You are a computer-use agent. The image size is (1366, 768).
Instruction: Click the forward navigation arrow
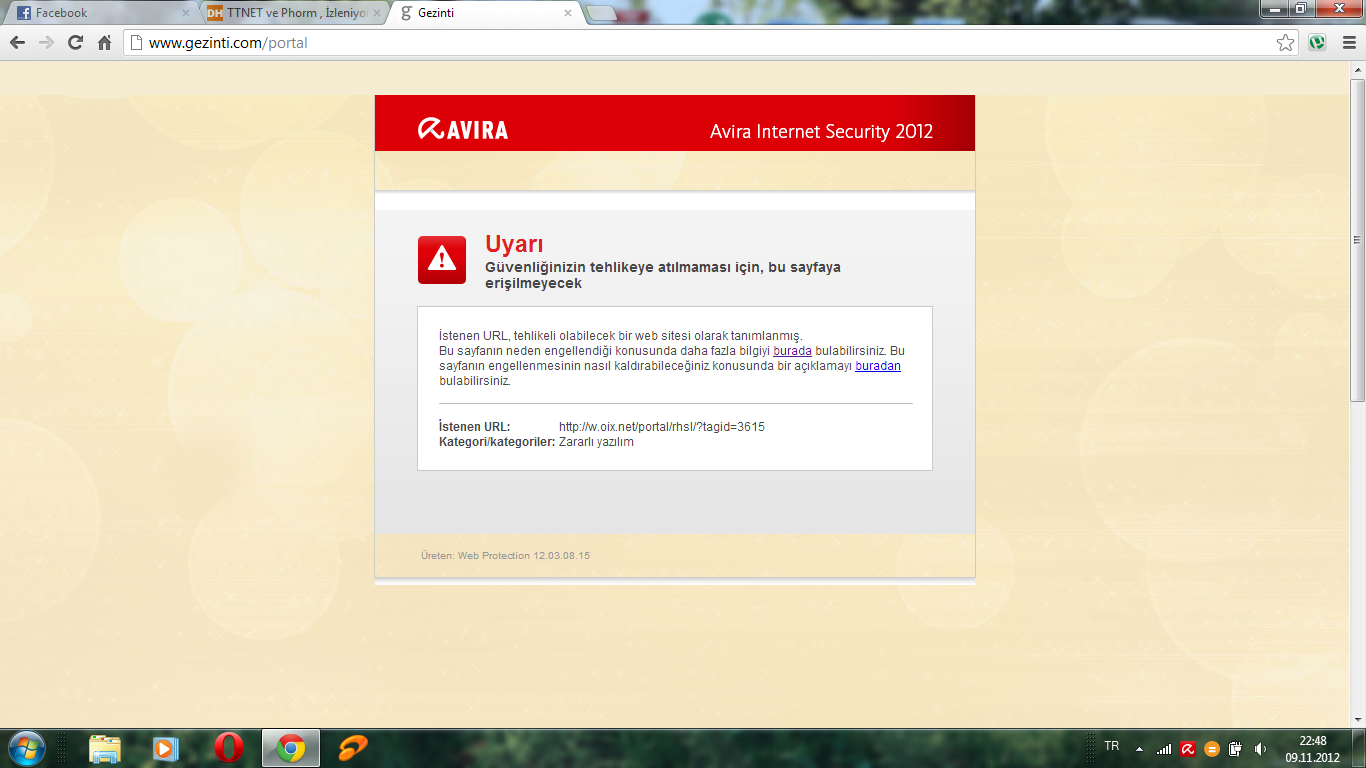(46, 43)
